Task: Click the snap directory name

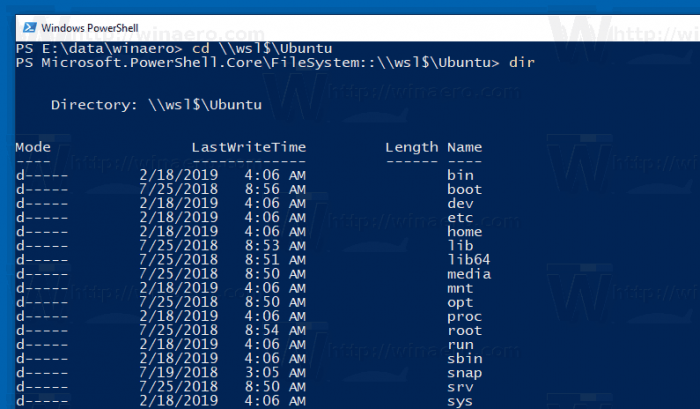Action: click(x=465, y=373)
